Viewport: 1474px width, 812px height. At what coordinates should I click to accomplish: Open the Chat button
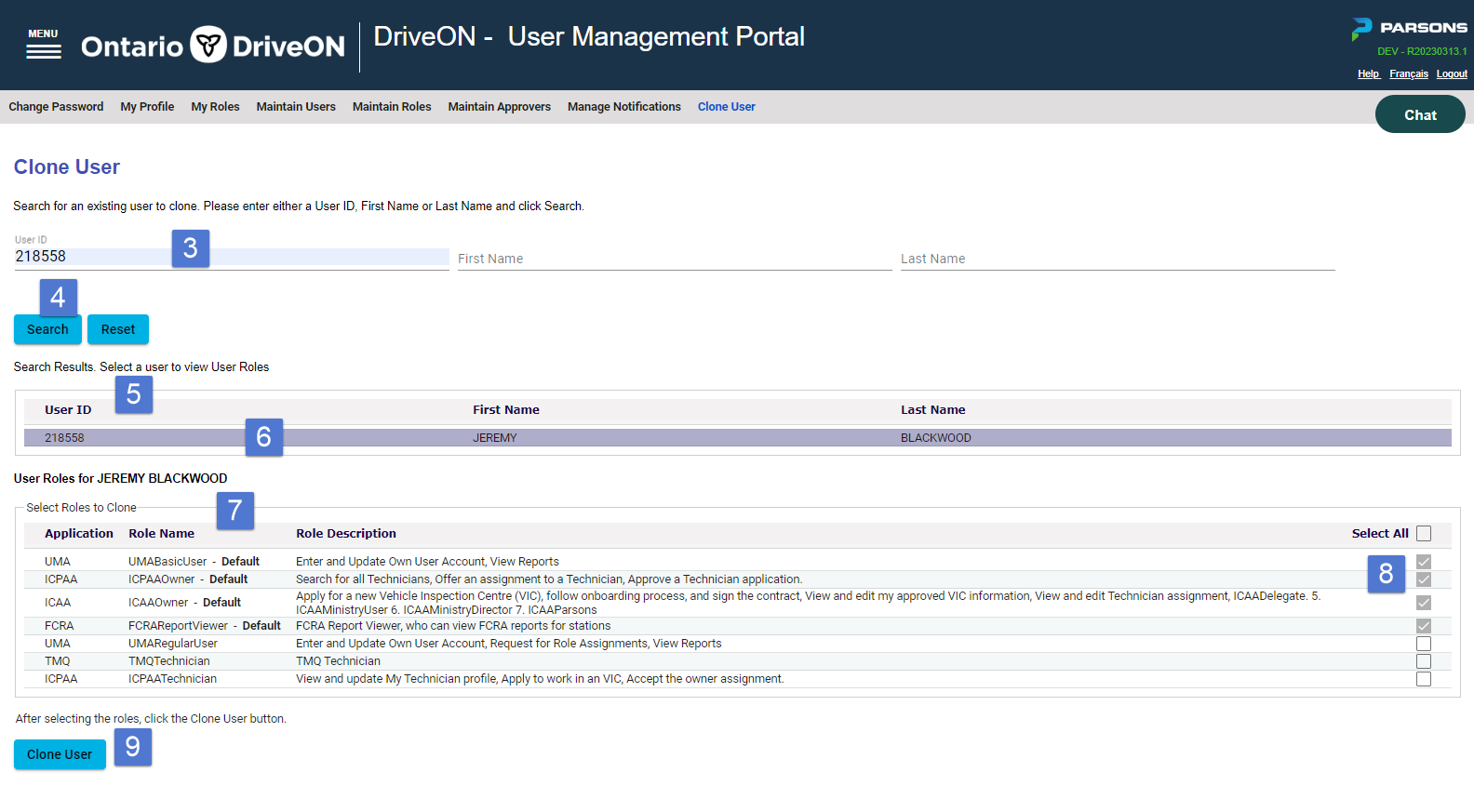click(x=1419, y=114)
